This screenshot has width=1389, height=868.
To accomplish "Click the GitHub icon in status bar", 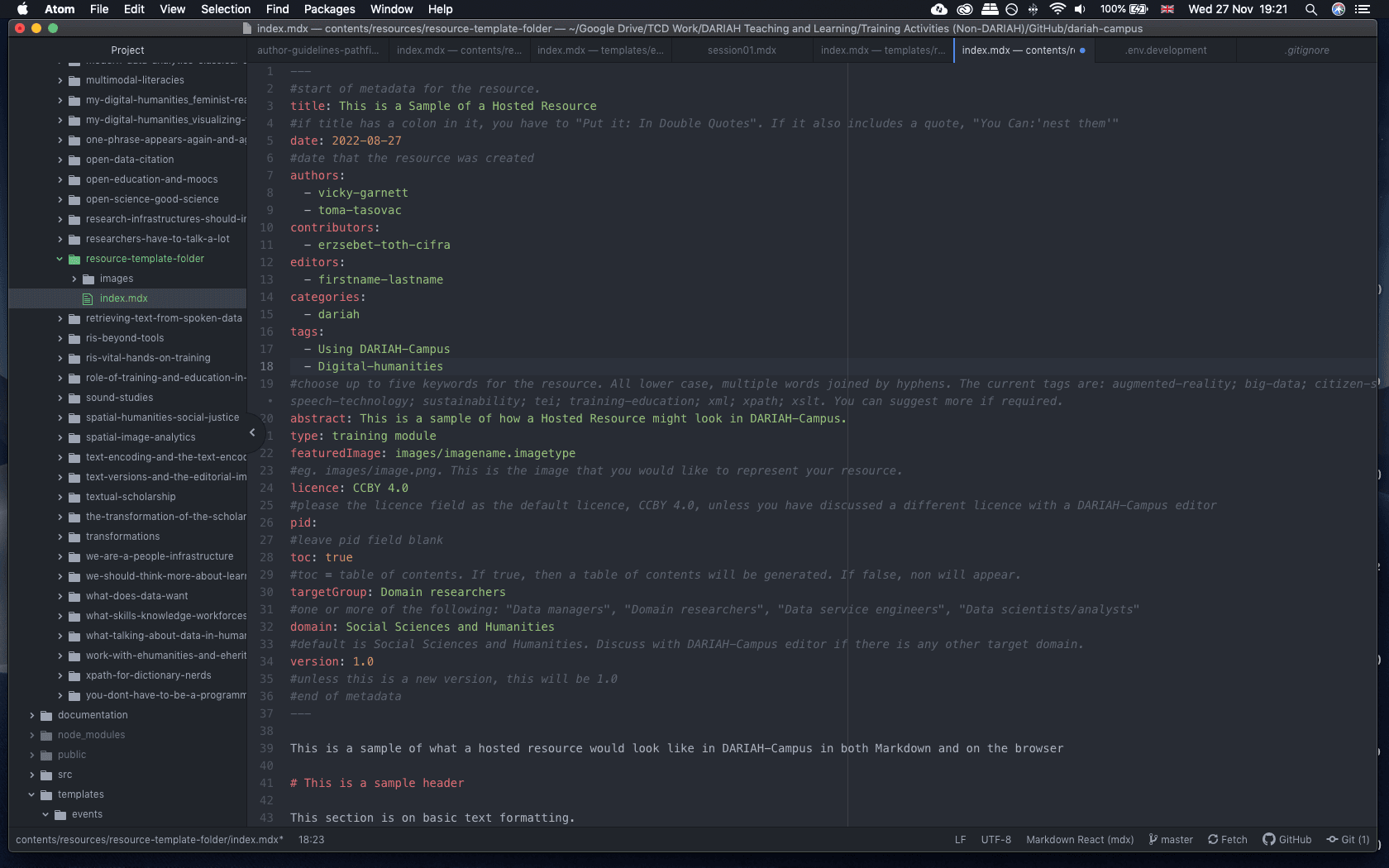I will [1268, 839].
